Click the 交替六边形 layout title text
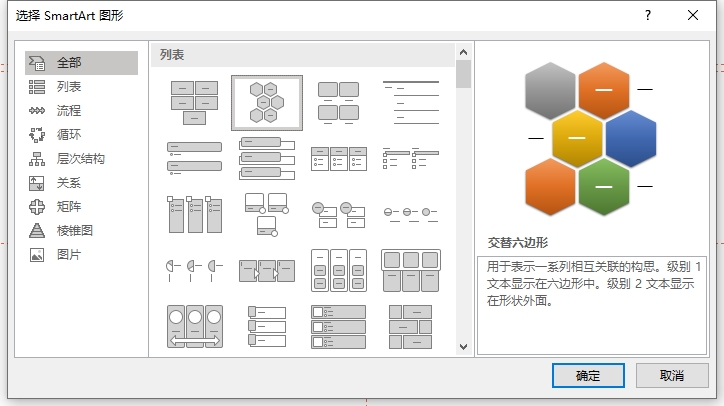This screenshot has width=724, height=406. click(x=518, y=242)
